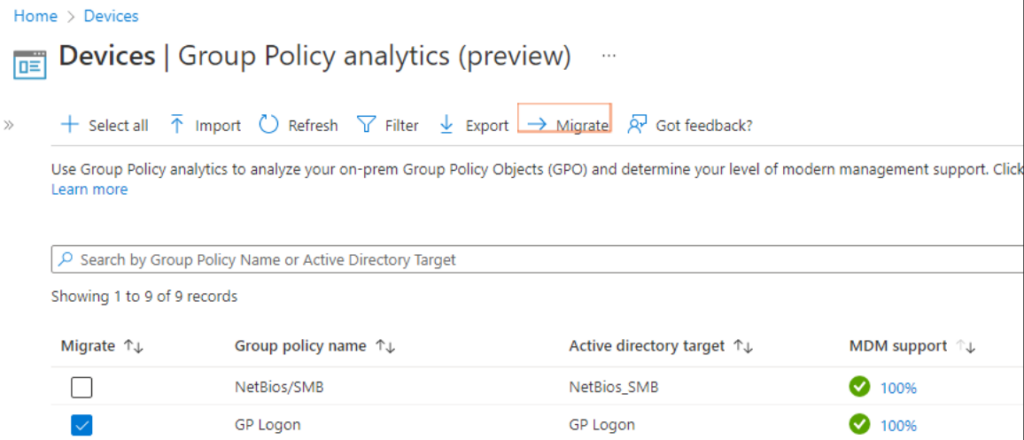Expand the collapsed side menu chevrons

[x=10, y=125]
